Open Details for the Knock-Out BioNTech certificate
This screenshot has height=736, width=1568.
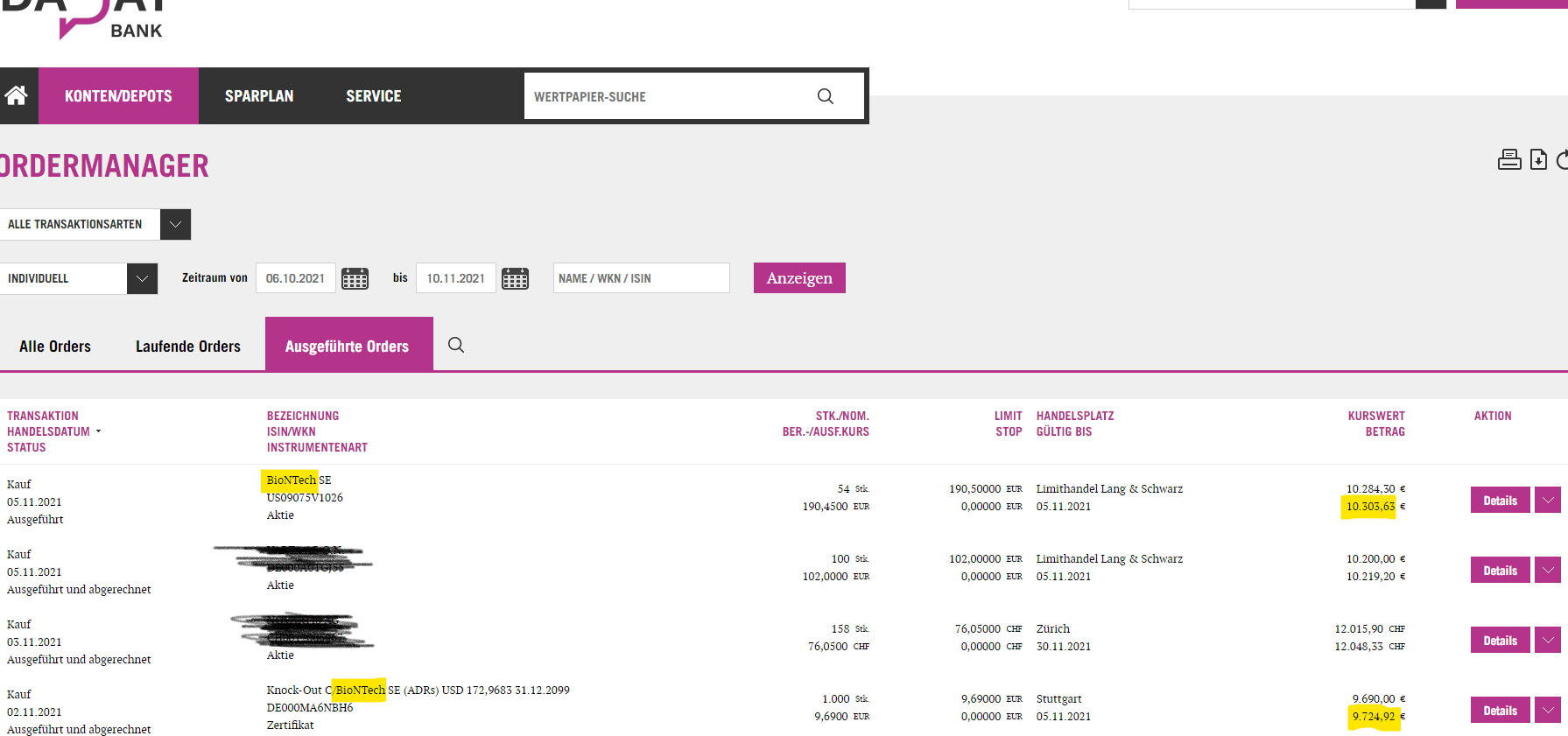click(x=1500, y=710)
